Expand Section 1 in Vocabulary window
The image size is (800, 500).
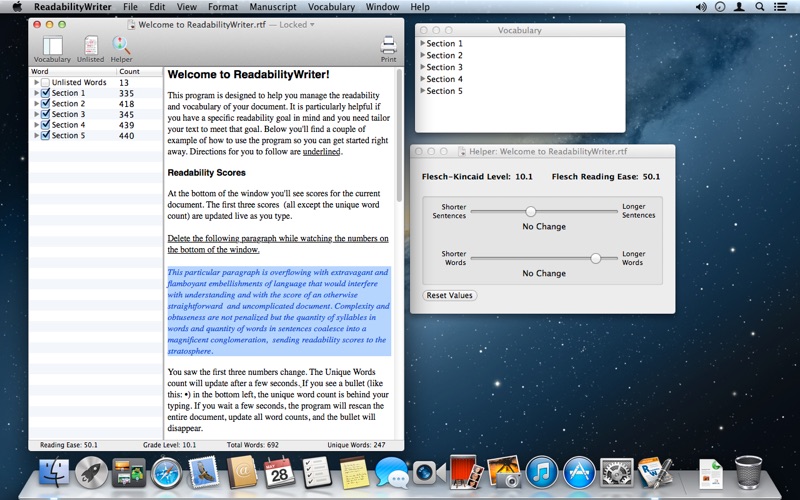tap(422, 43)
